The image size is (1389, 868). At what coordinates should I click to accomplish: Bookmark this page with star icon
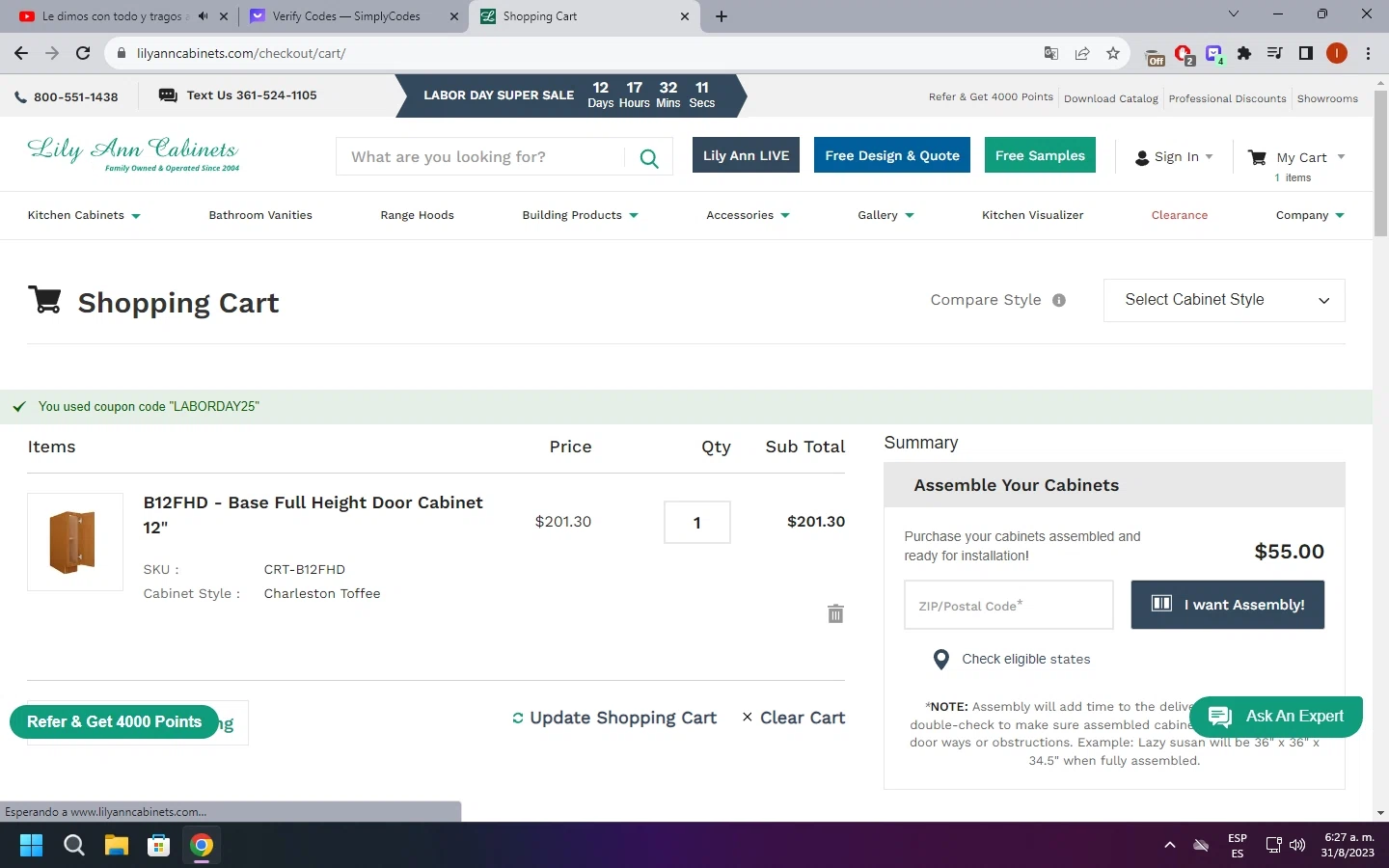click(1113, 53)
